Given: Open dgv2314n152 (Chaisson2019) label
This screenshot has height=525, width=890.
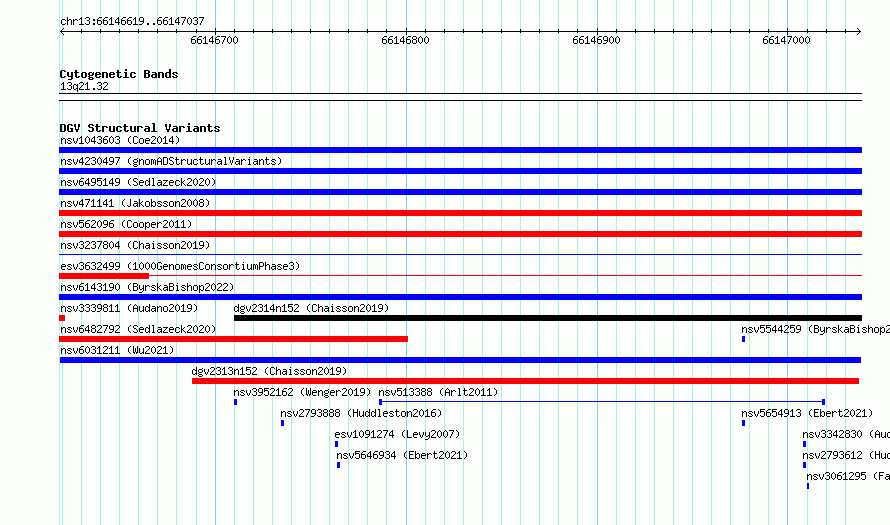Looking at the screenshot, I should click(311, 308).
